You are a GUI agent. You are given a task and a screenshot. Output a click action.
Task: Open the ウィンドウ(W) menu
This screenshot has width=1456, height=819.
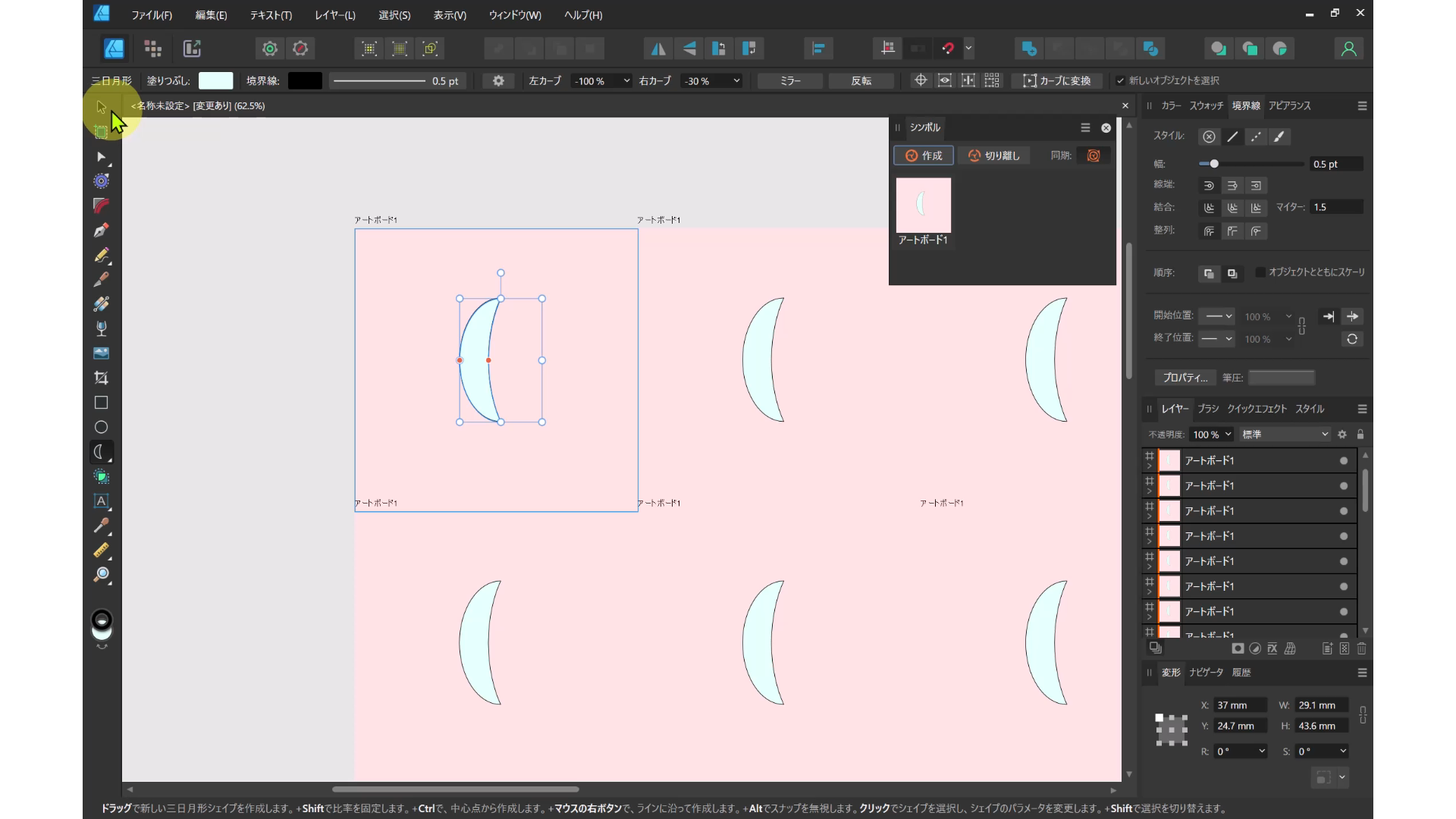click(516, 15)
